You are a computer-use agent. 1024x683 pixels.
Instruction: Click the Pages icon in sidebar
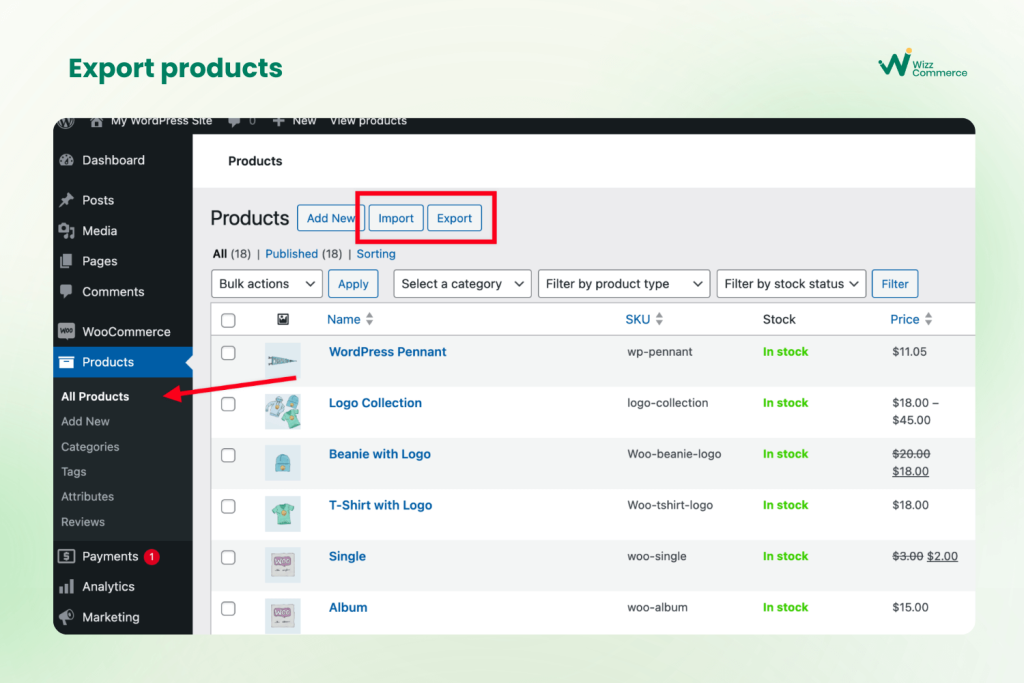(67, 261)
